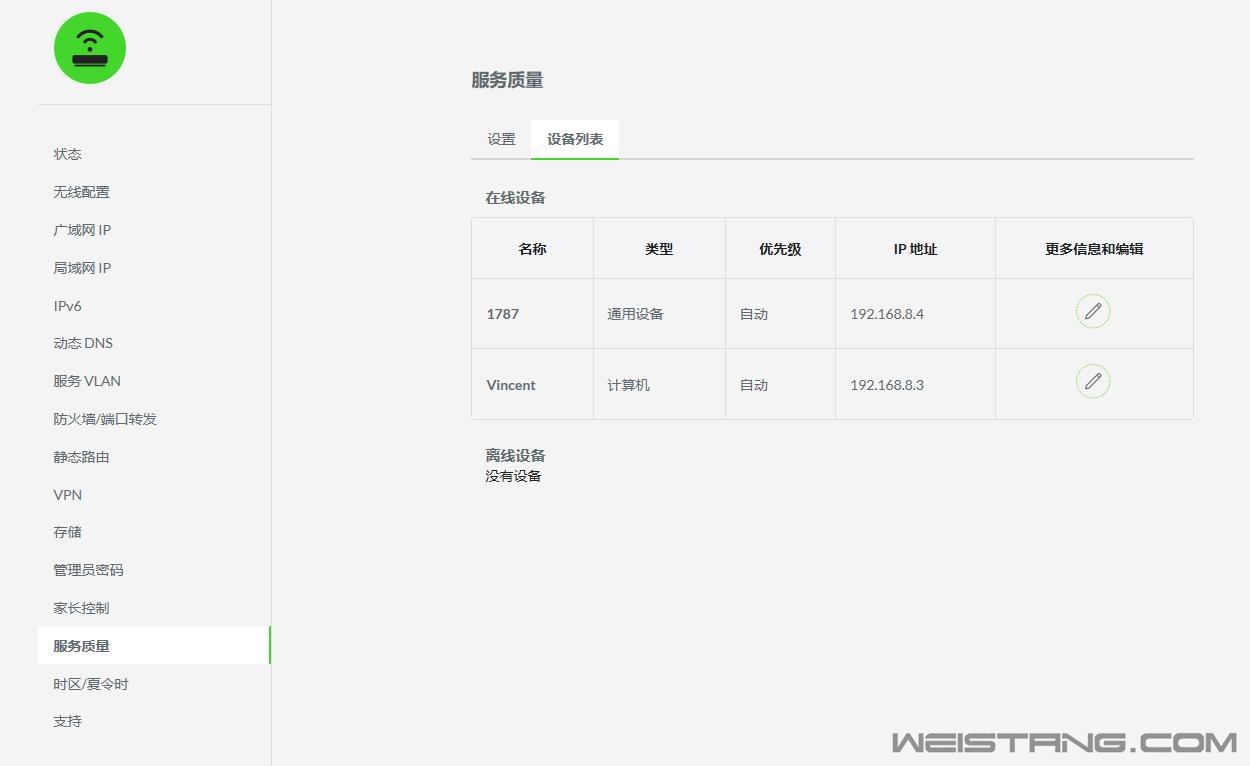Select the 设备列表 tab

[x=575, y=140]
